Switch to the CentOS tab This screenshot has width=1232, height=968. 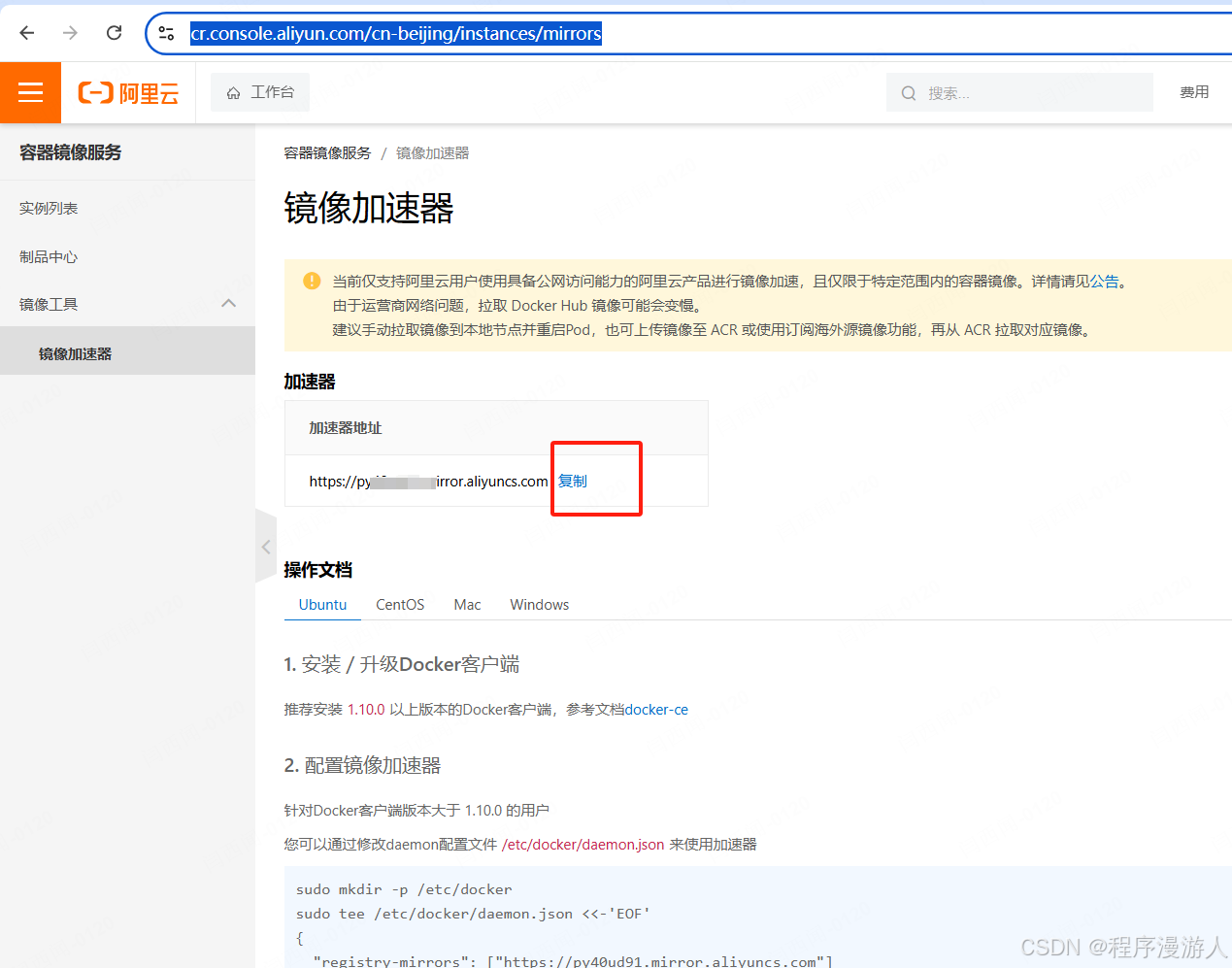(x=400, y=604)
